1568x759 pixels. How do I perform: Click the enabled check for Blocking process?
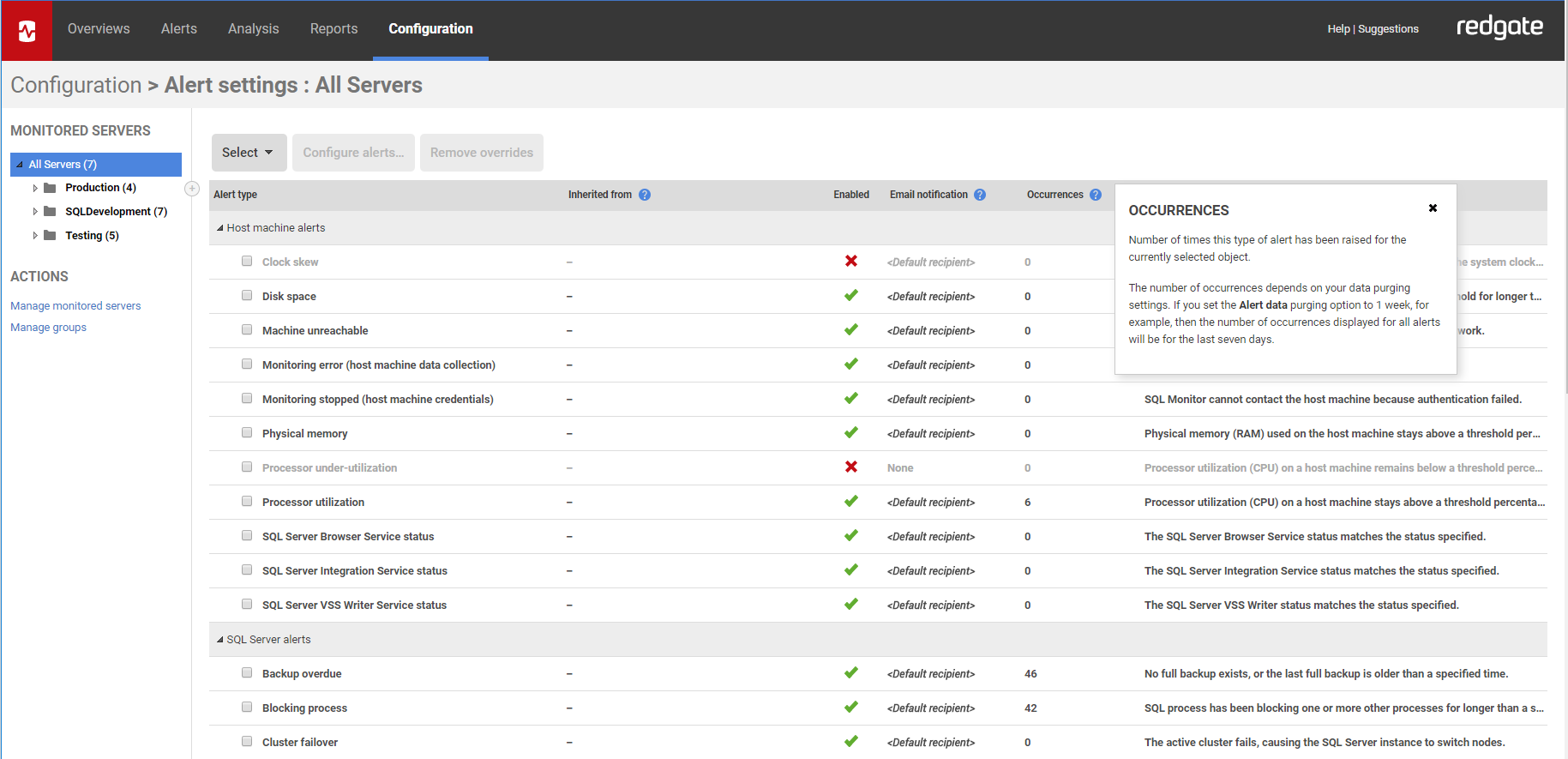tap(851, 707)
